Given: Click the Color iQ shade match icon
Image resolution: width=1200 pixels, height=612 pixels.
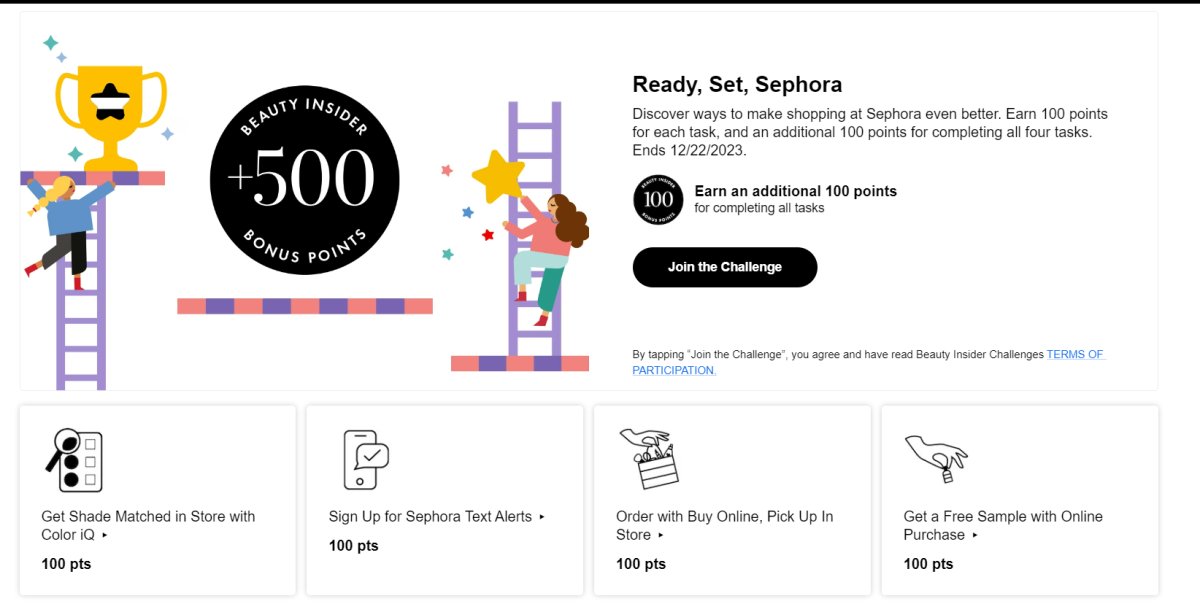Looking at the screenshot, I should (73, 460).
